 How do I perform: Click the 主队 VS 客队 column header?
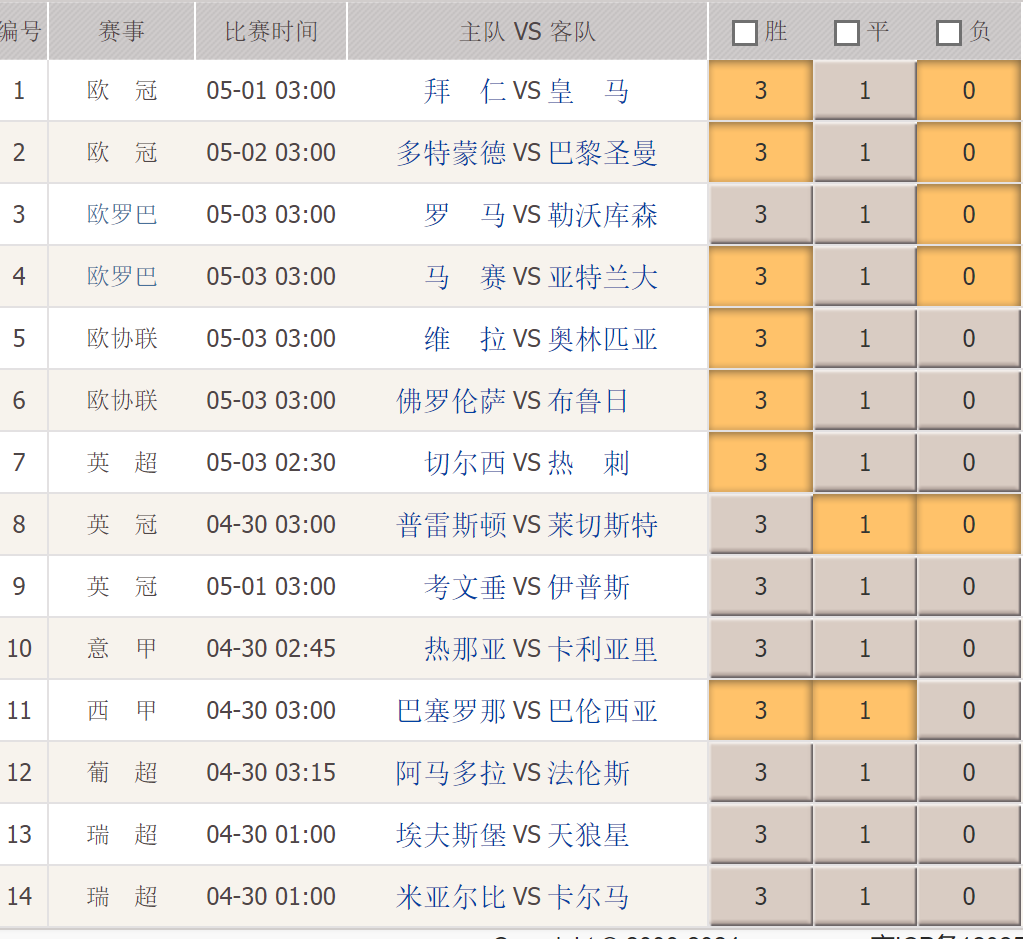click(527, 31)
